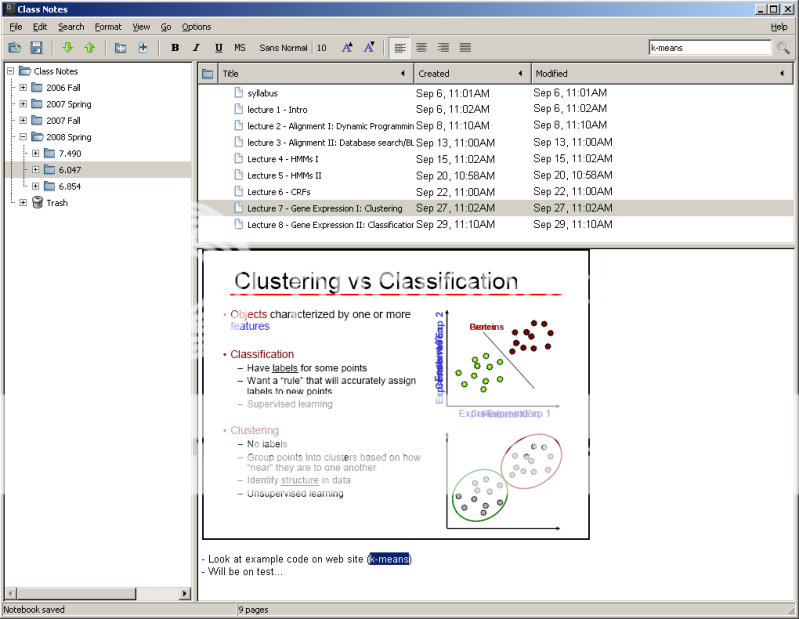Click the open notebook toolbar icon
The image size is (799, 619).
click(14, 47)
